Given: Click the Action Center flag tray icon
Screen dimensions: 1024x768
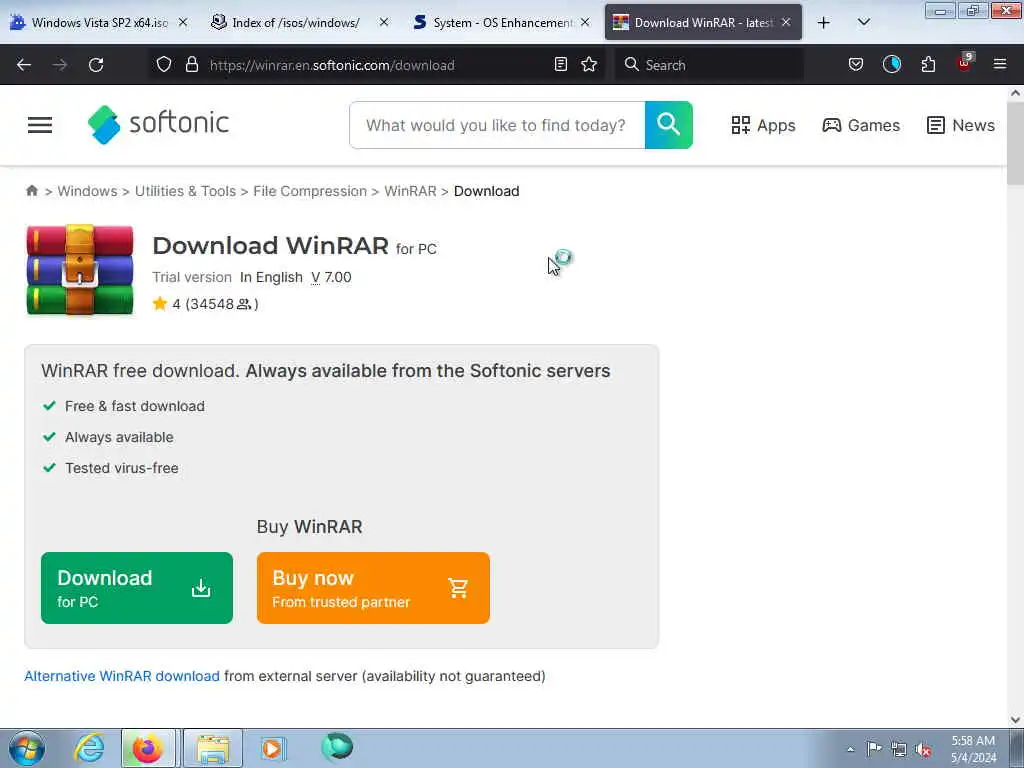Looking at the screenshot, I should [873, 749].
